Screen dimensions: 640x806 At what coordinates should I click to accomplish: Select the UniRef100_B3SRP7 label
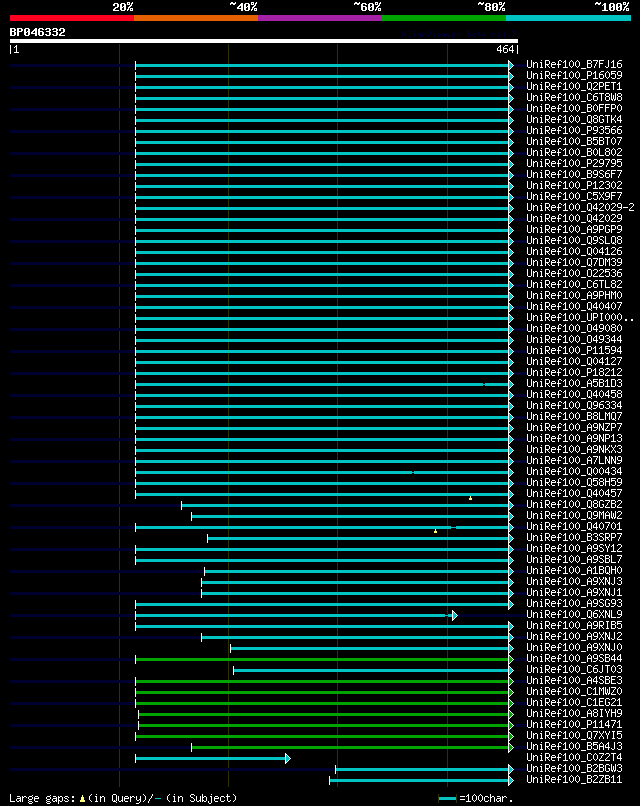click(x=574, y=537)
